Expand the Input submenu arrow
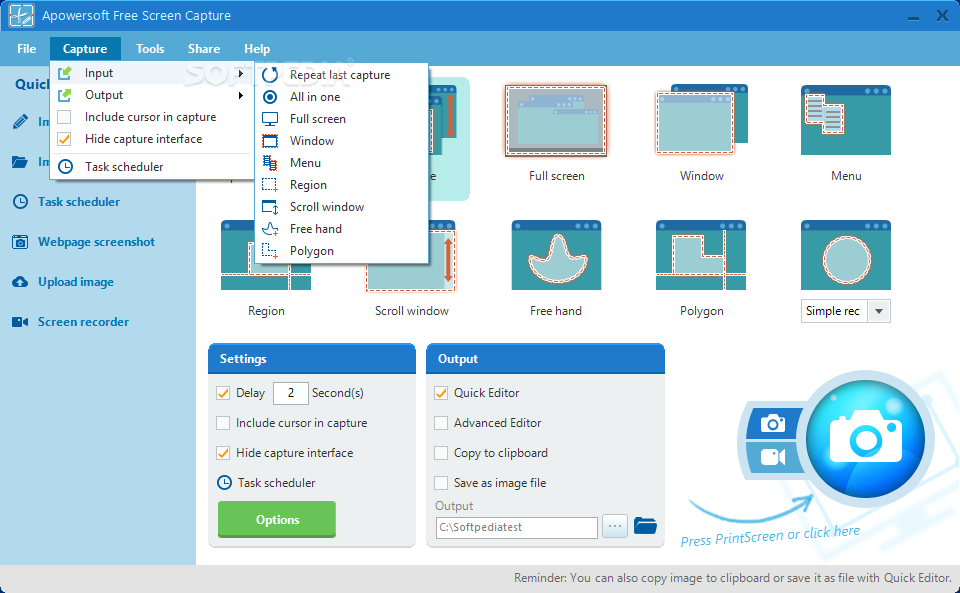960x593 pixels. click(241, 73)
